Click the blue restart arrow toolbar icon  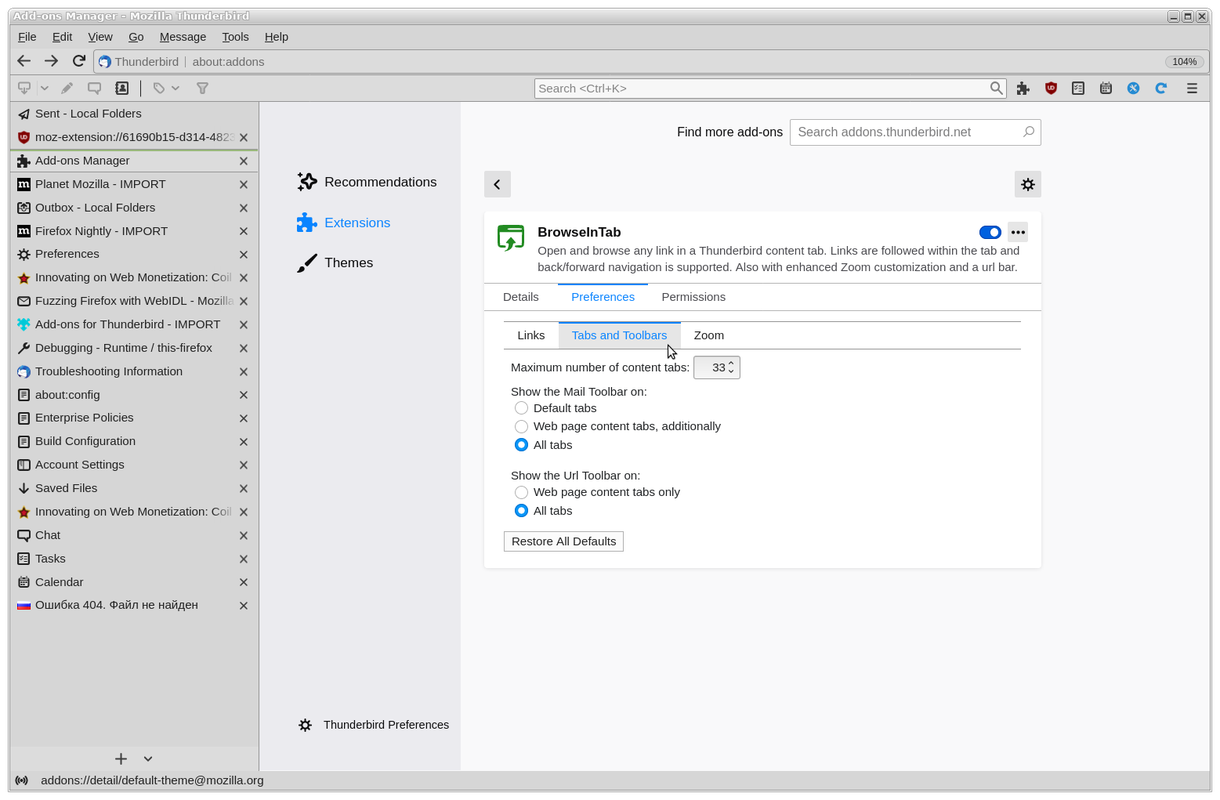pyautogui.click(x=1161, y=88)
